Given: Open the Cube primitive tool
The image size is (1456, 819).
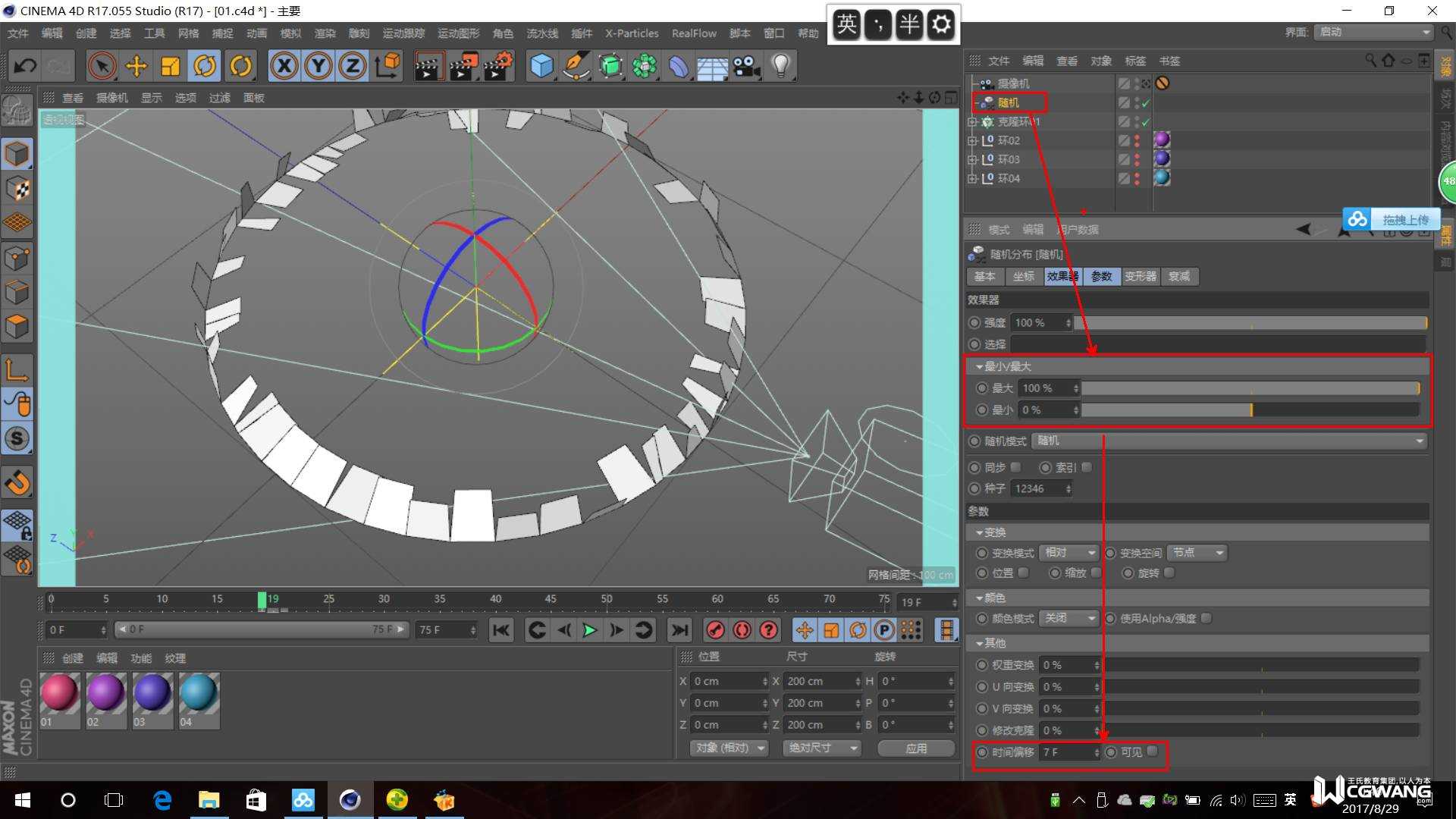Looking at the screenshot, I should click(541, 67).
